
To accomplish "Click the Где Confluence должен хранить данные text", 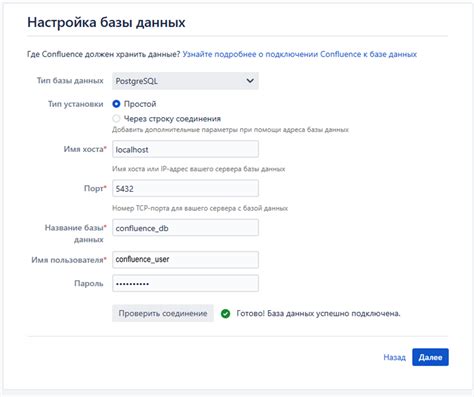I will [x=103, y=54].
